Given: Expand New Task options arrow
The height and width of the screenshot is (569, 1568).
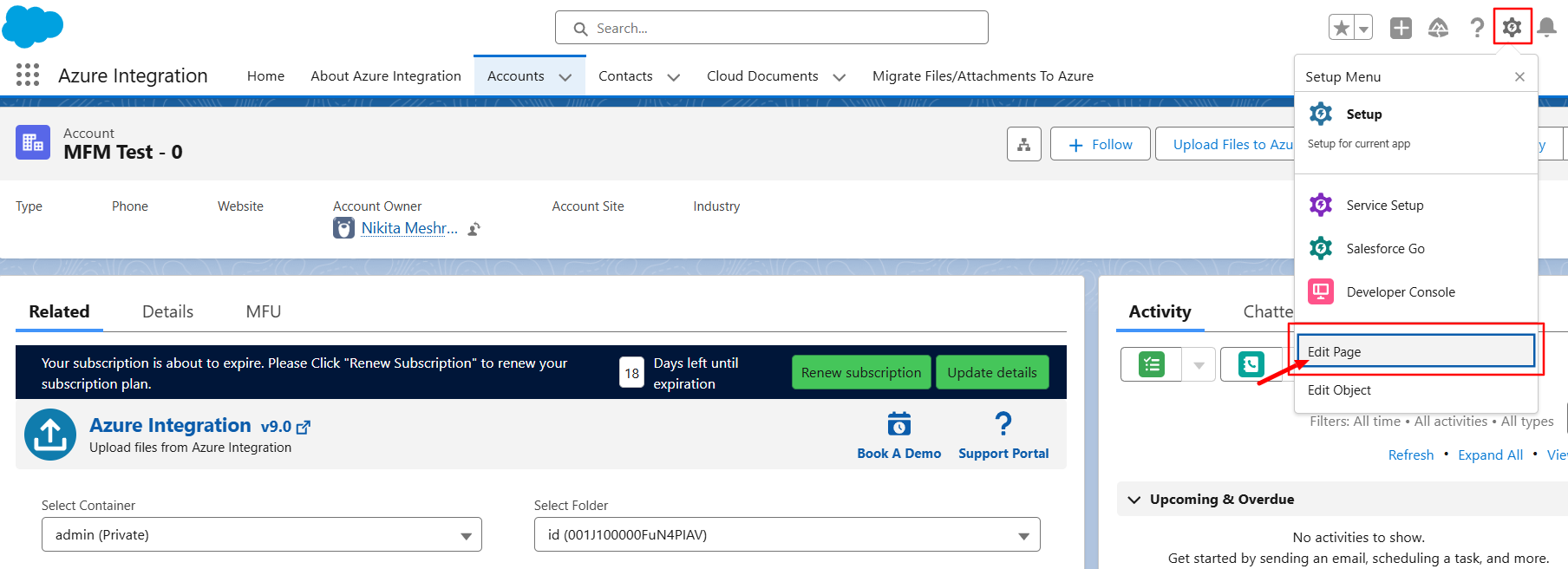Looking at the screenshot, I should [x=1199, y=364].
